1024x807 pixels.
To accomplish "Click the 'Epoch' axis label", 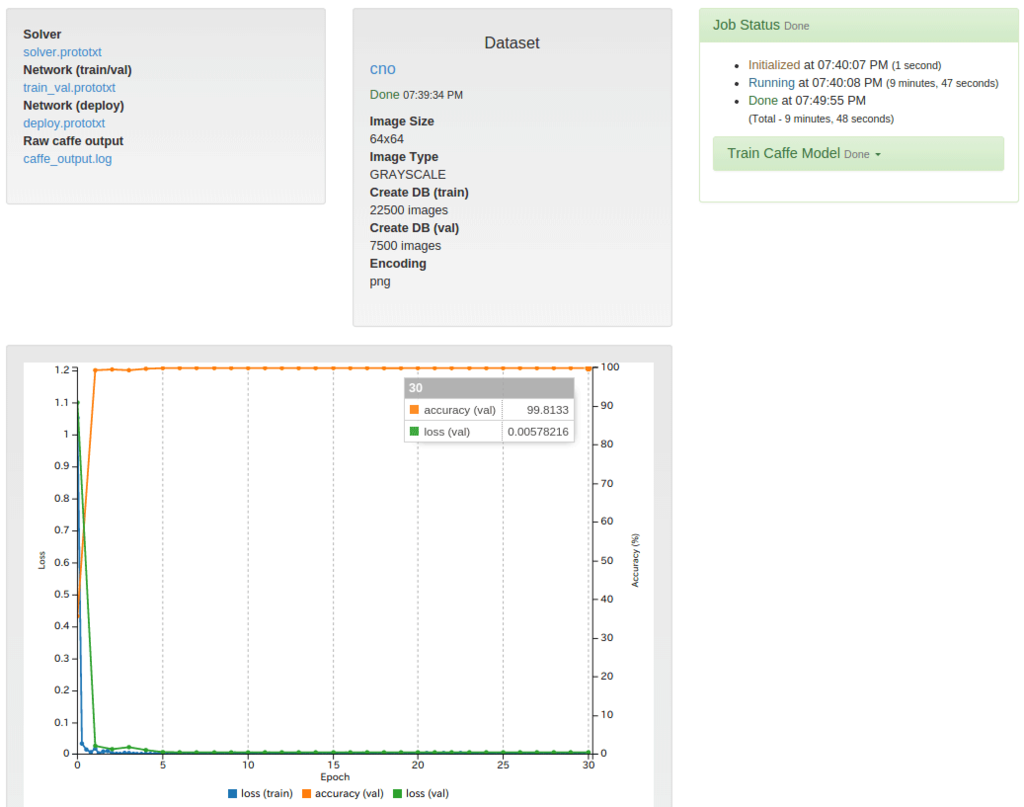I will pyautogui.click(x=334, y=777).
